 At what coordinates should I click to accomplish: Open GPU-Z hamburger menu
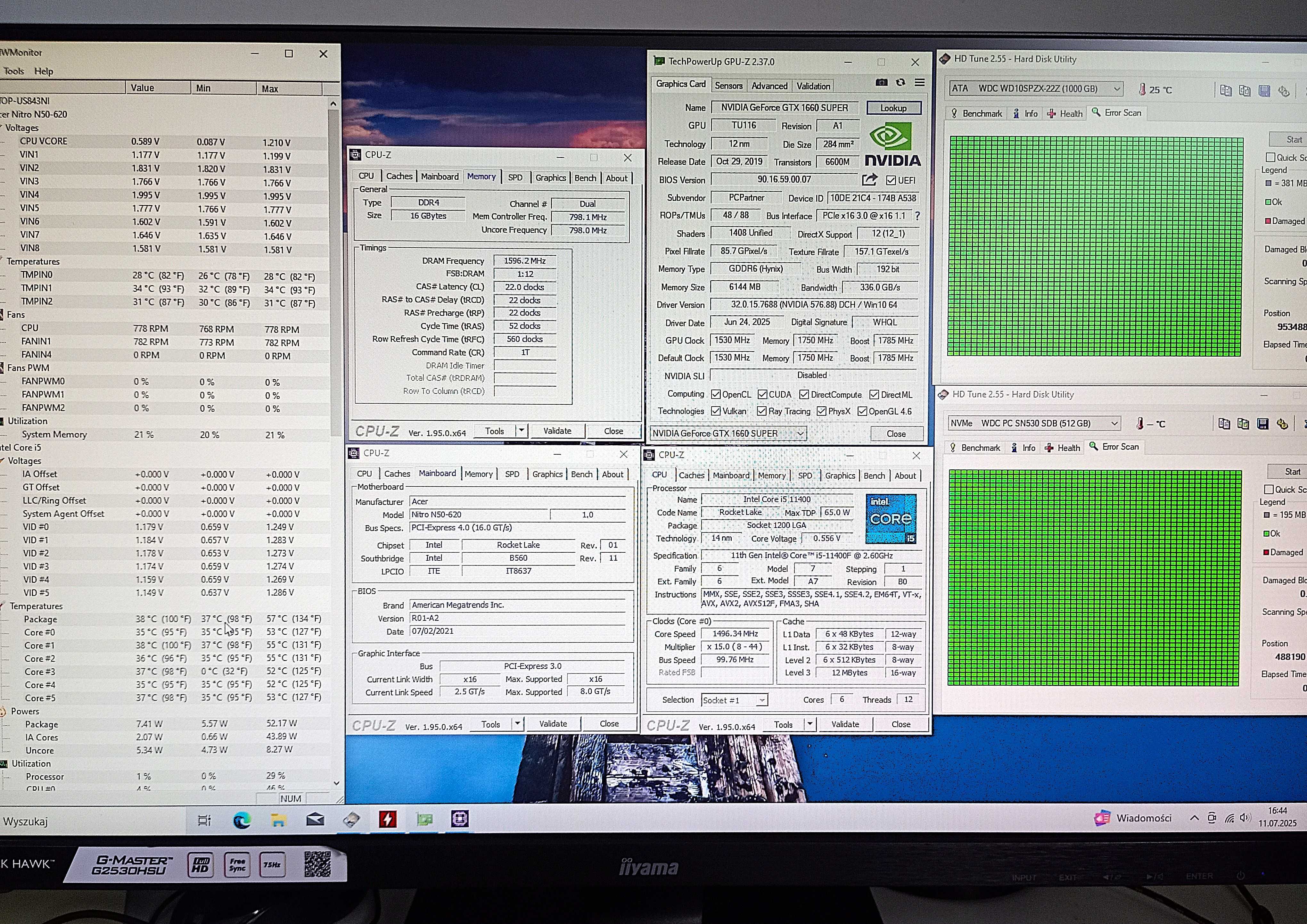(x=919, y=83)
